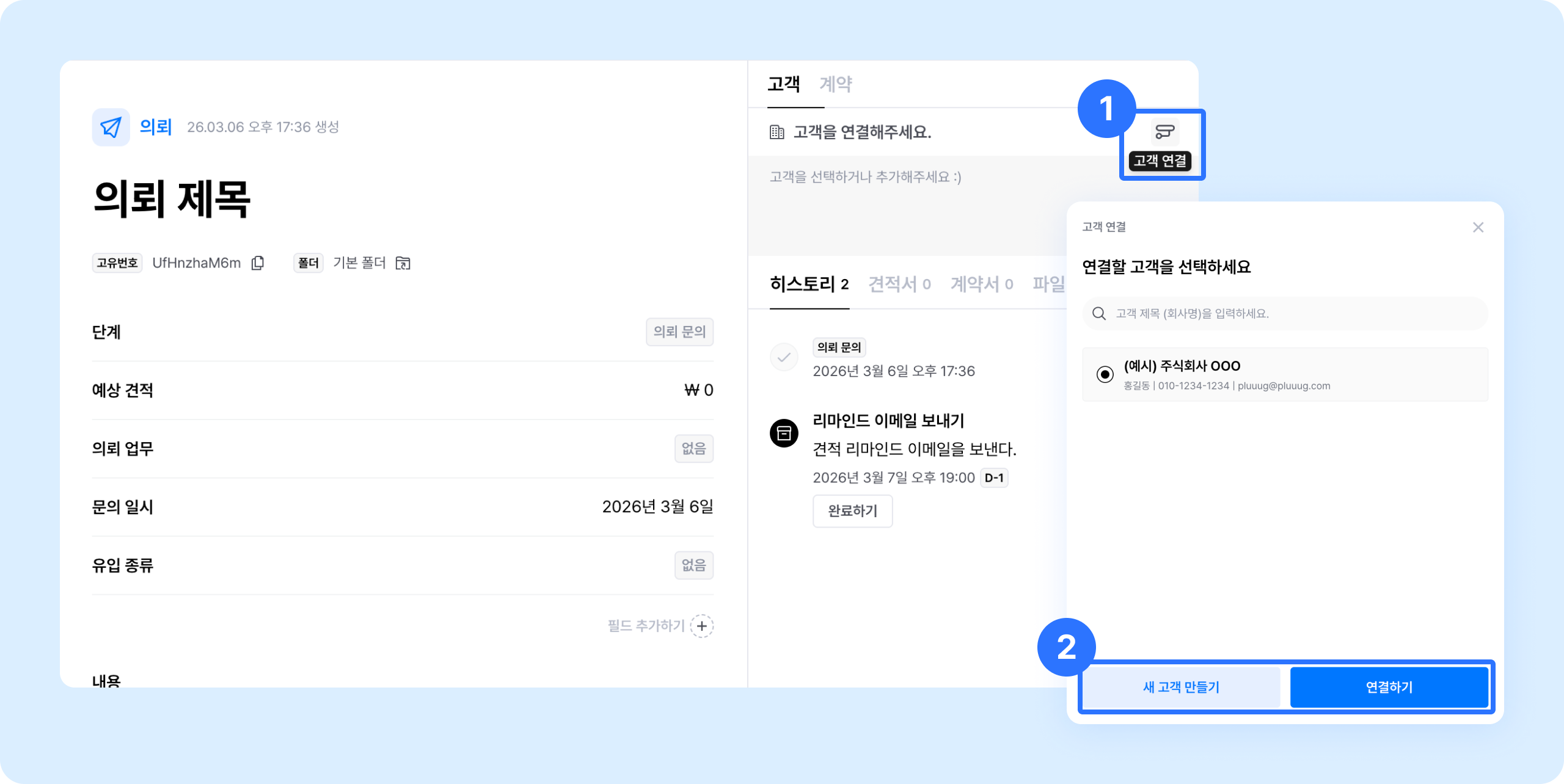Click the search magnifier icon in the dialog
The height and width of the screenshot is (784, 1564).
1098,313
